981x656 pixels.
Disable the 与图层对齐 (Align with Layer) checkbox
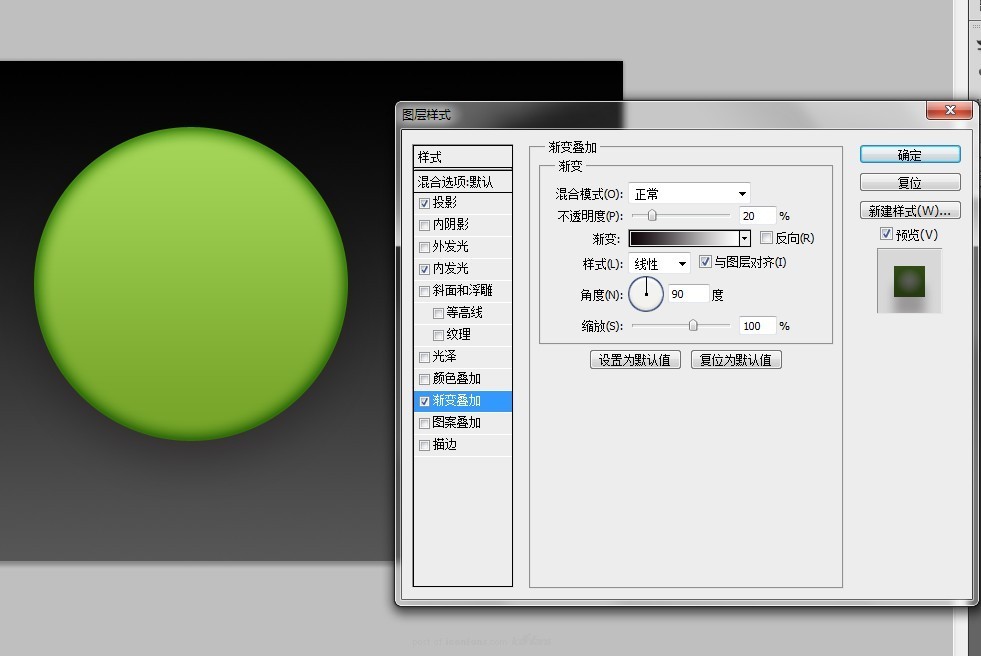coord(704,262)
